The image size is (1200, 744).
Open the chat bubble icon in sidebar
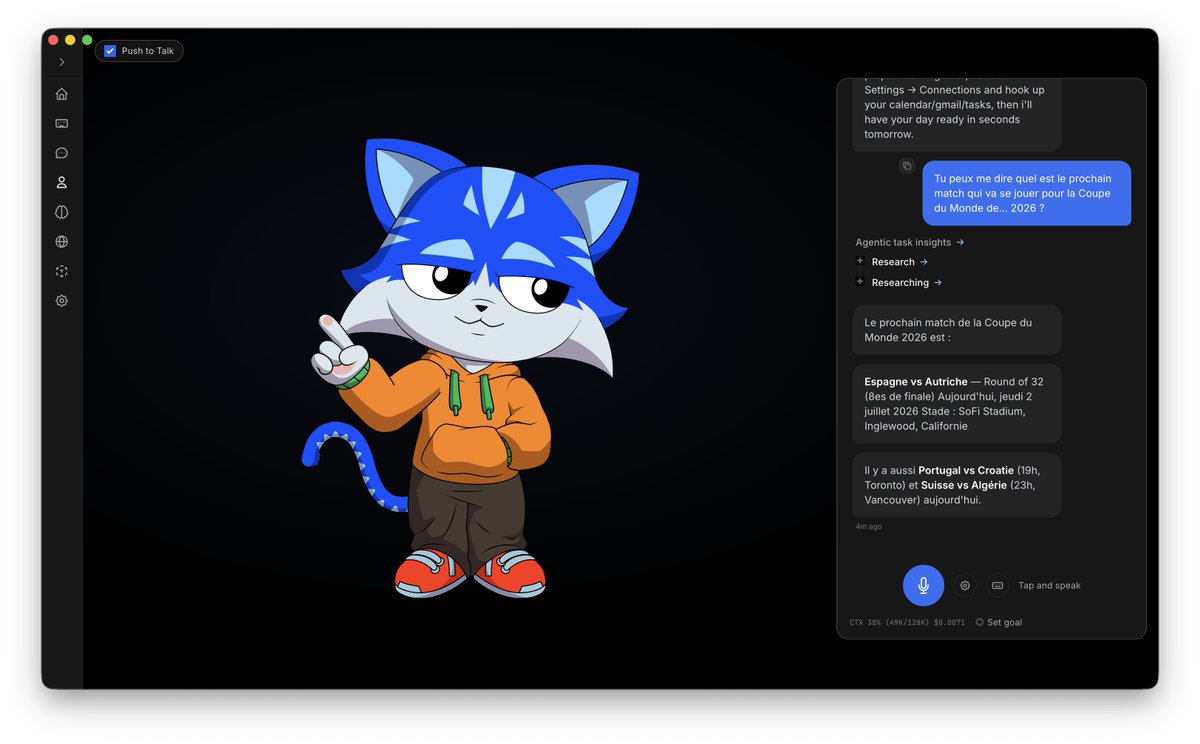(62, 153)
